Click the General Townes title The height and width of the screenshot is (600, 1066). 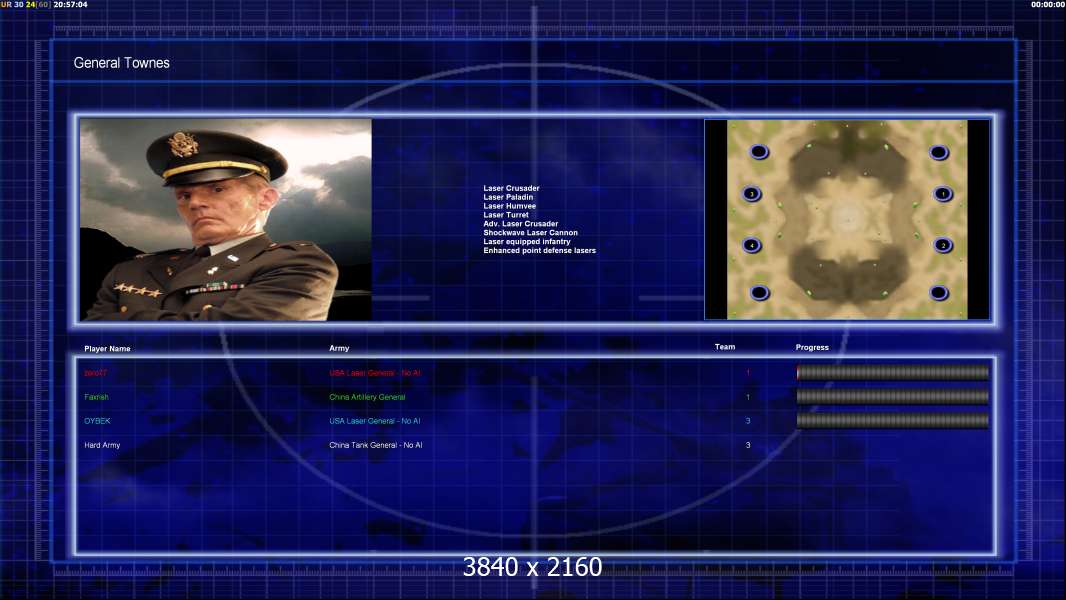point(122,63)
